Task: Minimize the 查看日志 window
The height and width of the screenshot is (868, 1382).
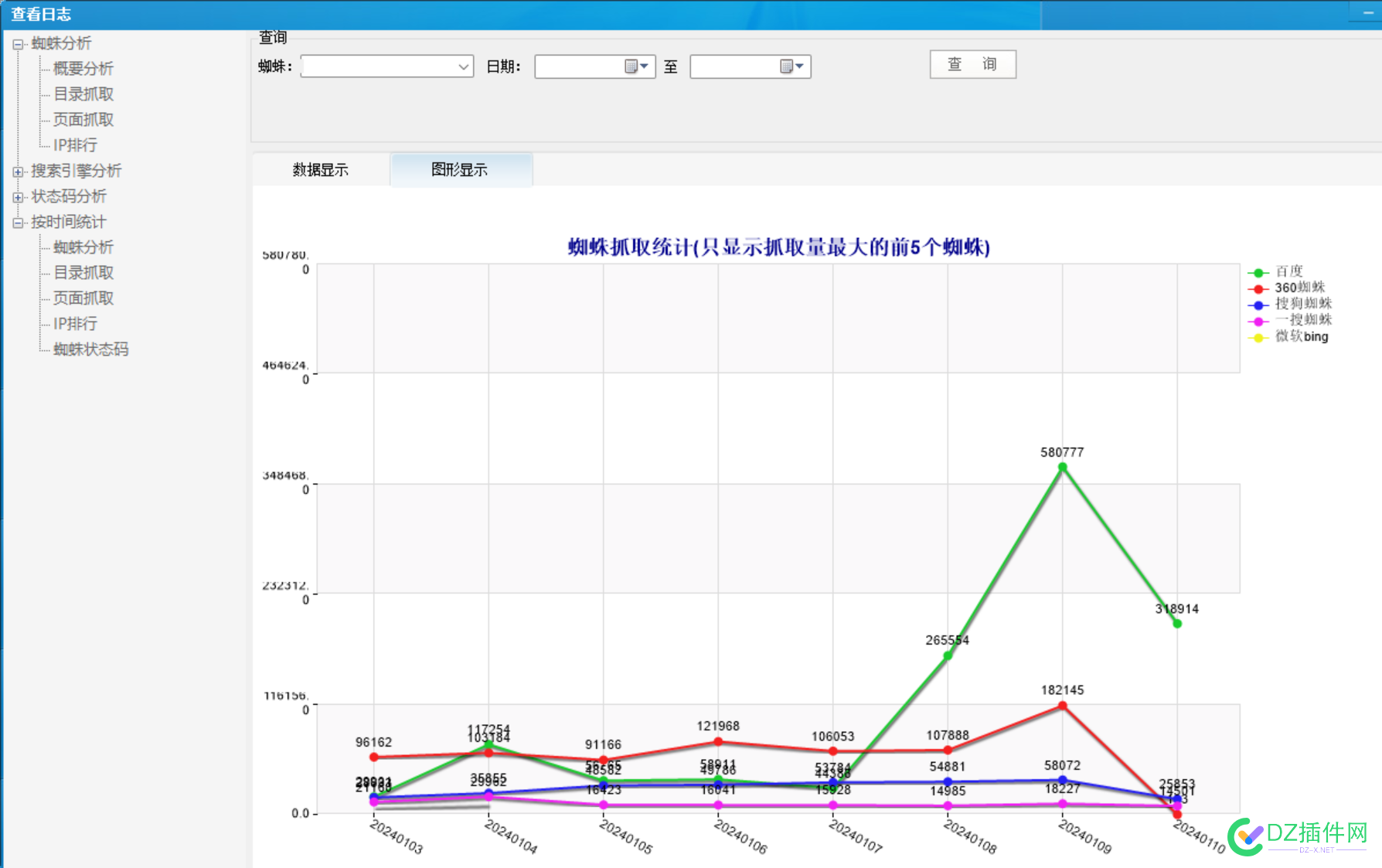Action: click(1367, 13)
